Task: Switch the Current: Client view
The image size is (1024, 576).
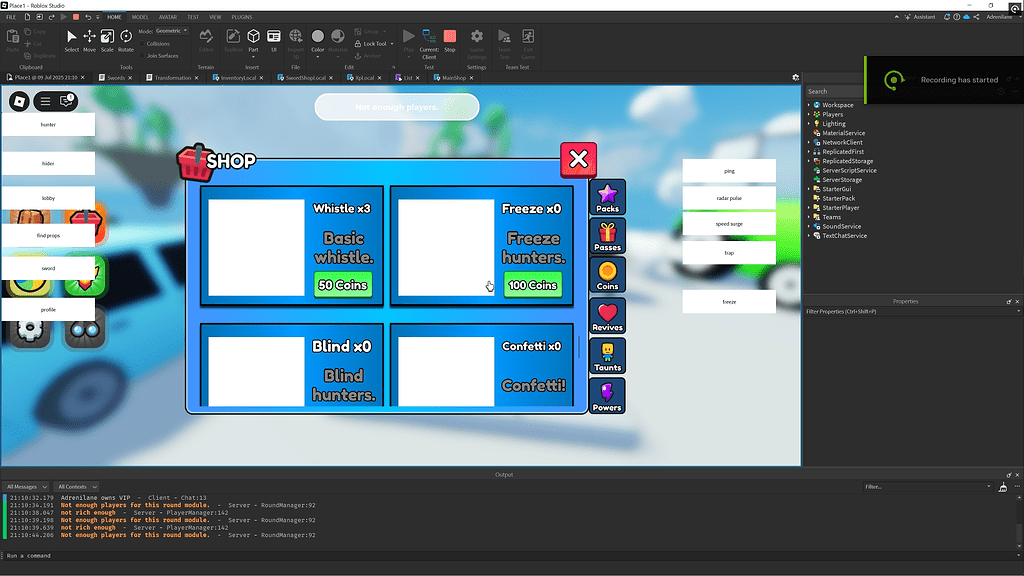Action: pos(429,43)
